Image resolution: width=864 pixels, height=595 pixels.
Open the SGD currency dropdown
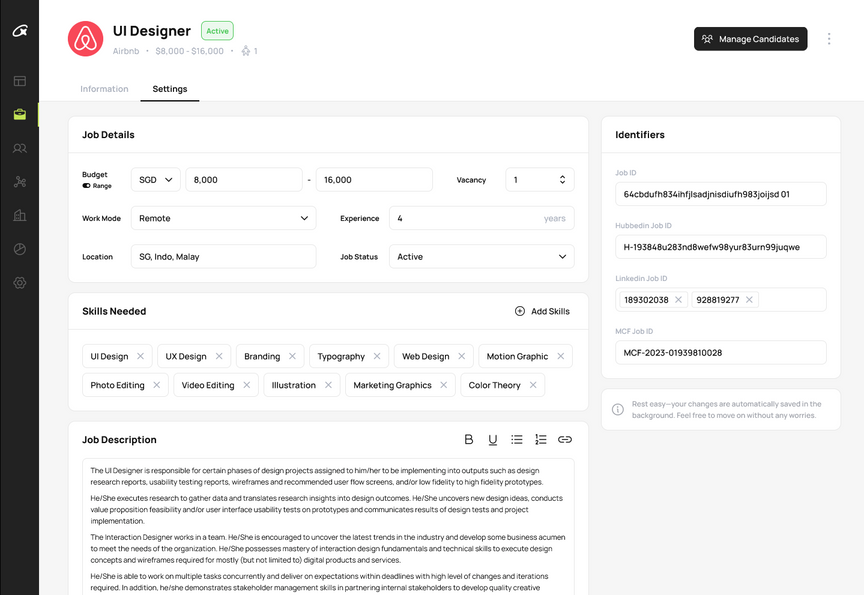click(155, 180)
